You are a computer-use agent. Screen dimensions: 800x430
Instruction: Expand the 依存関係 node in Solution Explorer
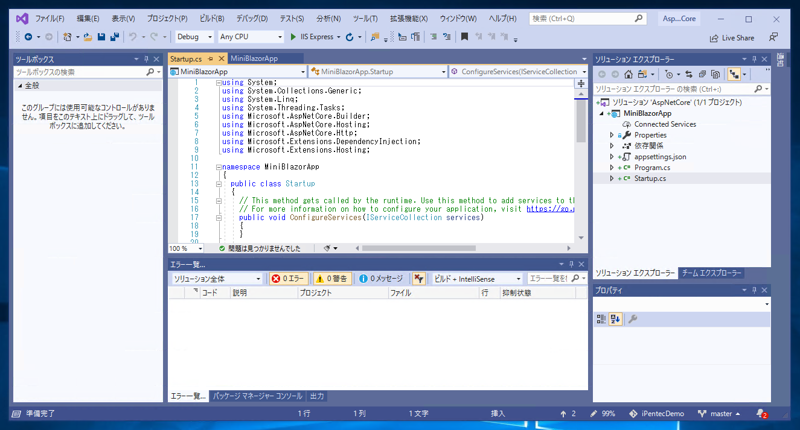point(611,146)
